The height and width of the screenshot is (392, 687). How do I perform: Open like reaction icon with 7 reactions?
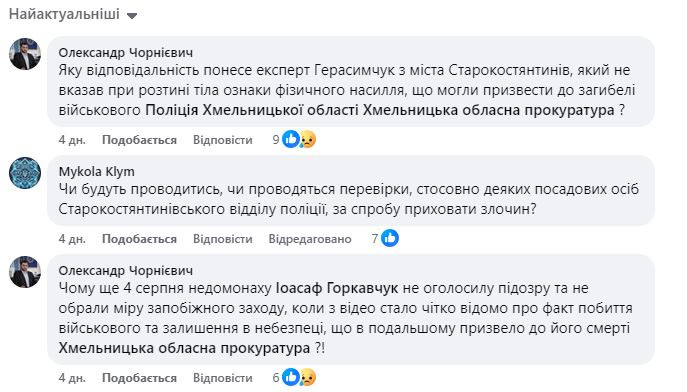pyautogui.click(x=390, y=238)
